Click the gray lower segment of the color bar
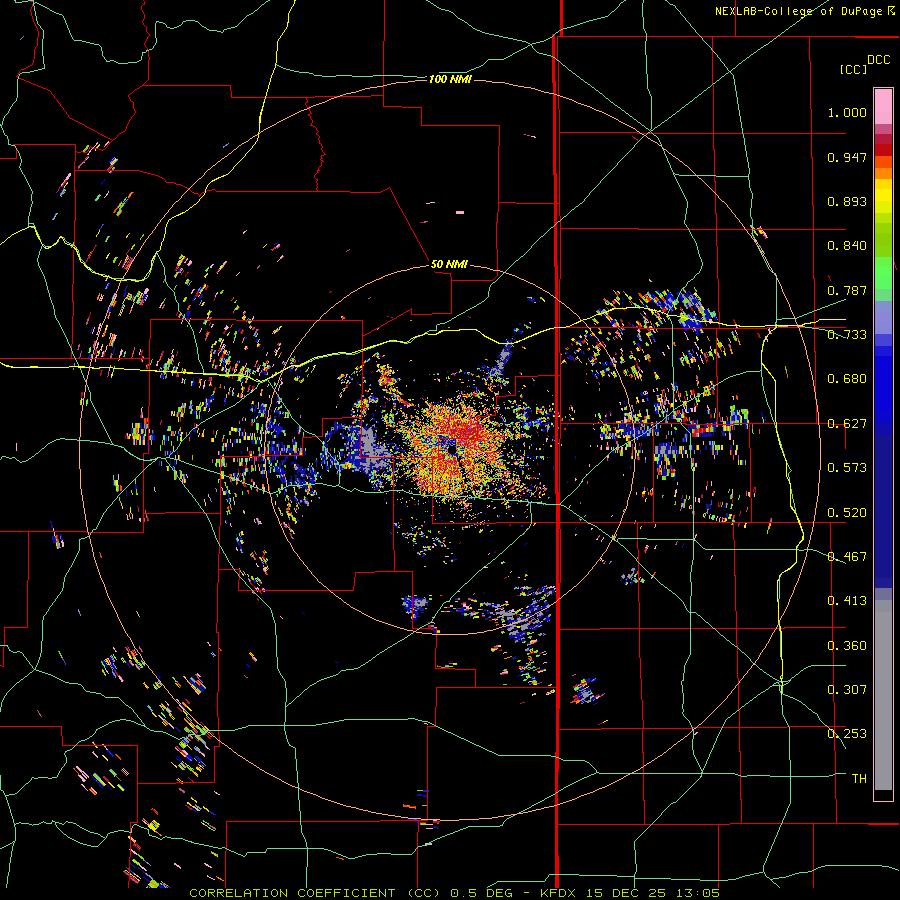900x900 pixels. (x=883, y=695)
